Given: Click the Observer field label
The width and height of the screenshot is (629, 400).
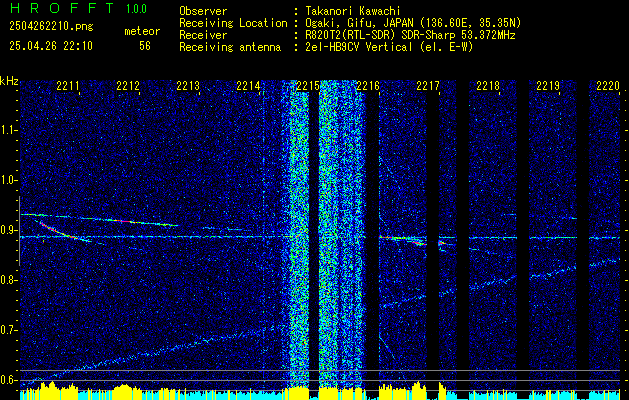Looking at the screenshot, I should 203,11.
